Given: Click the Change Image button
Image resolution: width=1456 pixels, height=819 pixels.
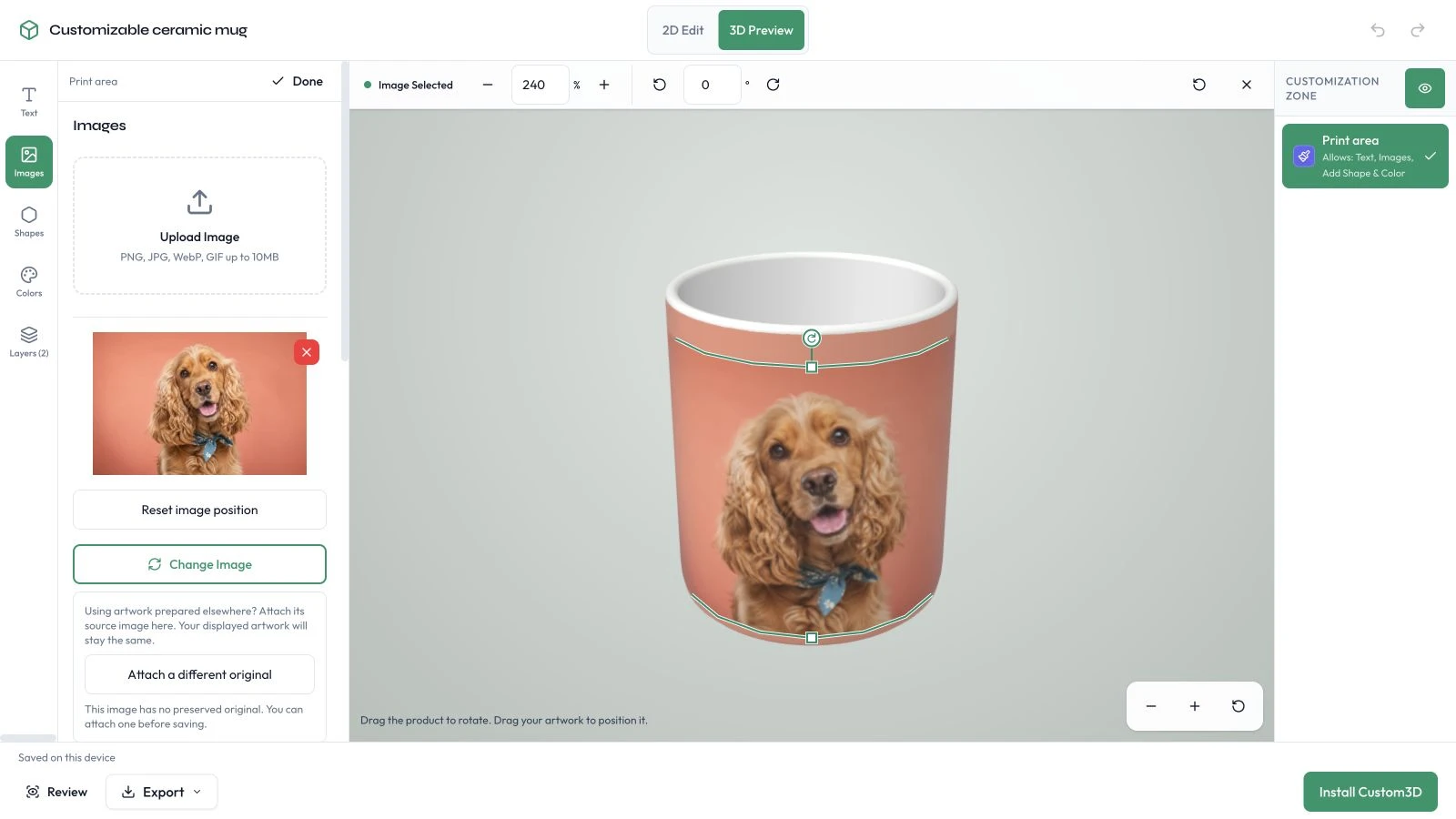Looking at the screenshot, I should 199,564.
